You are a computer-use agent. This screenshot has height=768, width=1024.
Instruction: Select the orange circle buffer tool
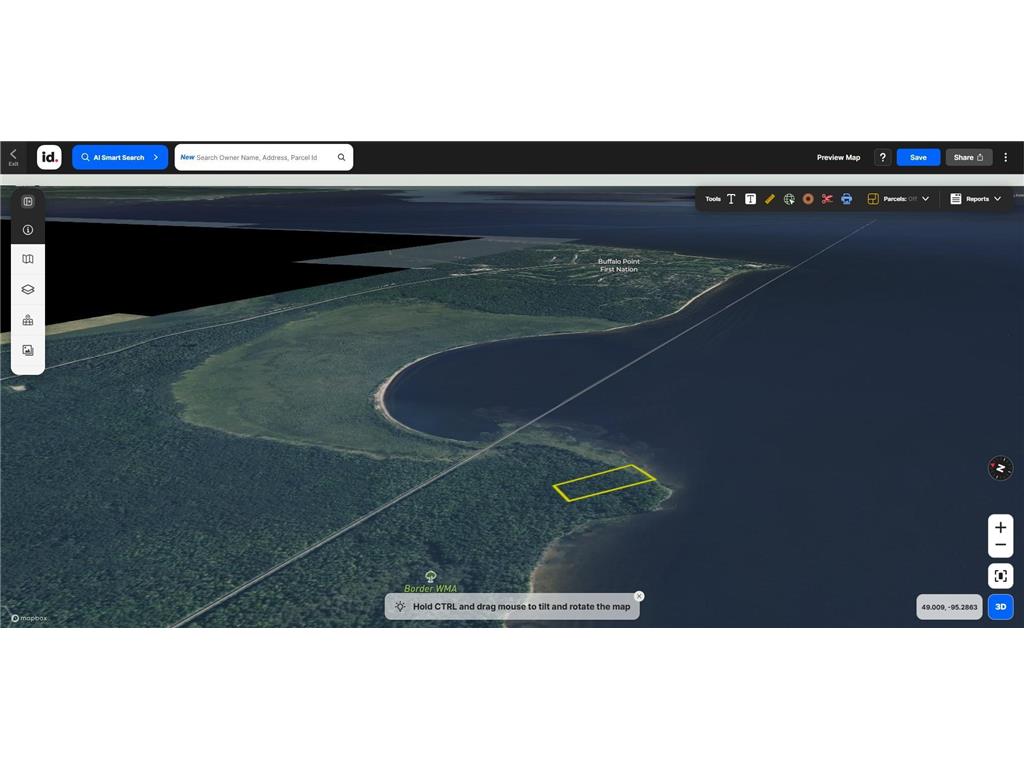[x=808, y=199]
